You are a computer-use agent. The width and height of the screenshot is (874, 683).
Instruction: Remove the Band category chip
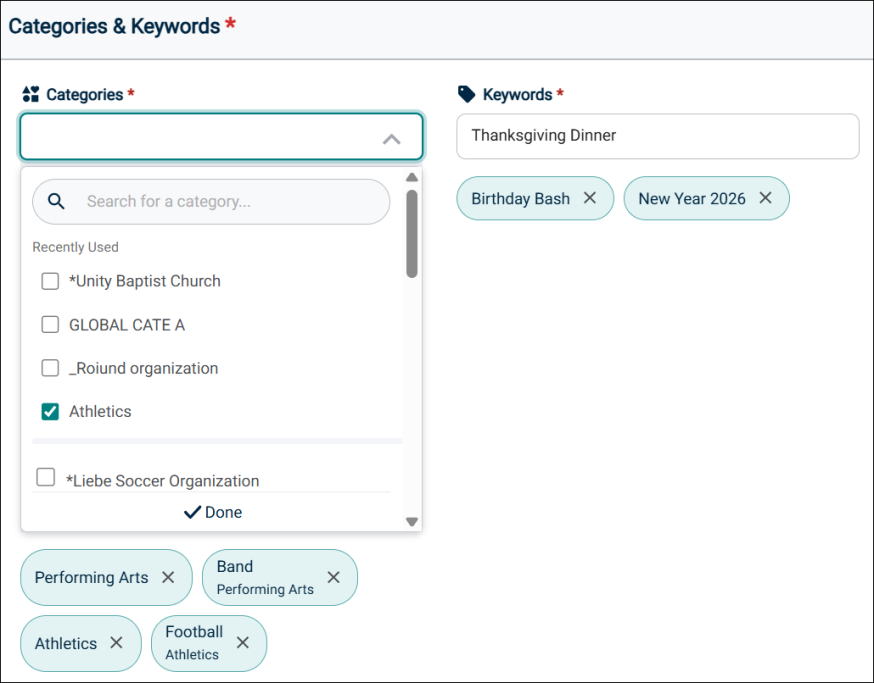[x=334, y=577]
